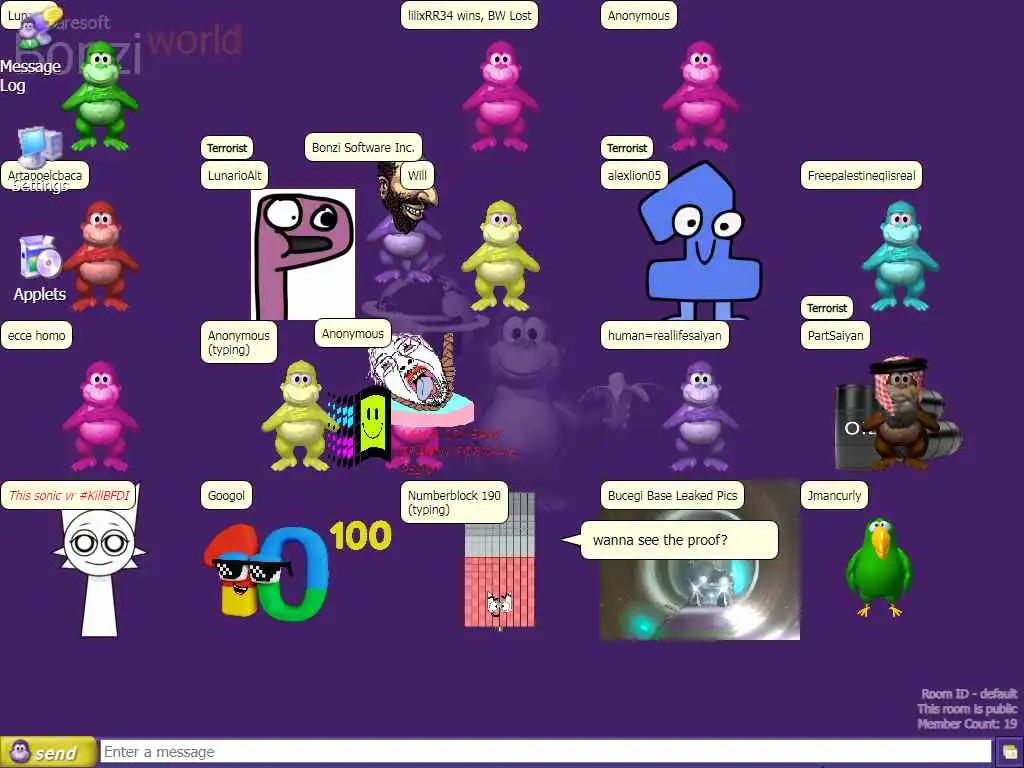Click the yellow icon beside message field

click(x=1010, y=752)
